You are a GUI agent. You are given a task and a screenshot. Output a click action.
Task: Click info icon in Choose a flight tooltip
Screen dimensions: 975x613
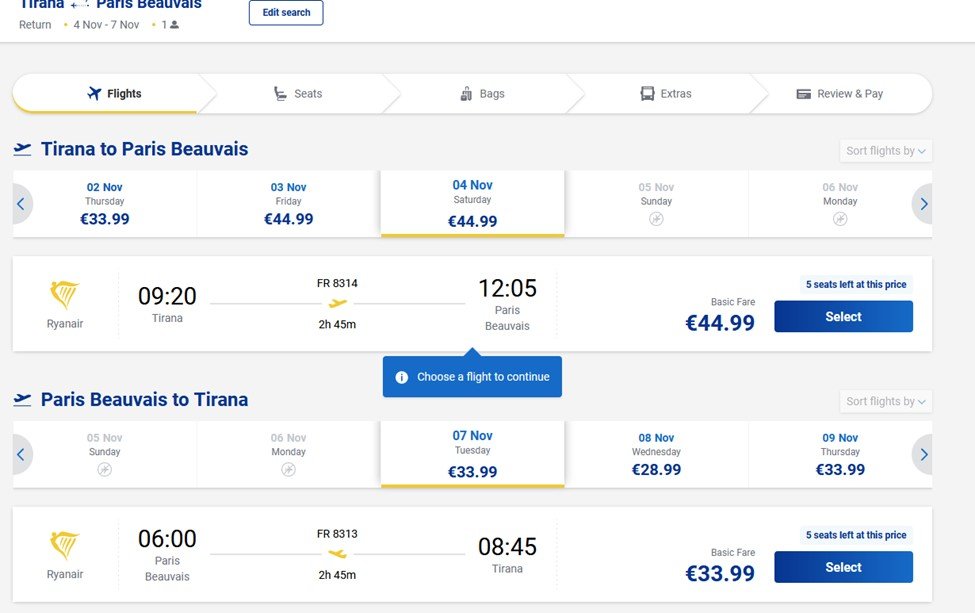pyautogui.click(x=402, y=377)
